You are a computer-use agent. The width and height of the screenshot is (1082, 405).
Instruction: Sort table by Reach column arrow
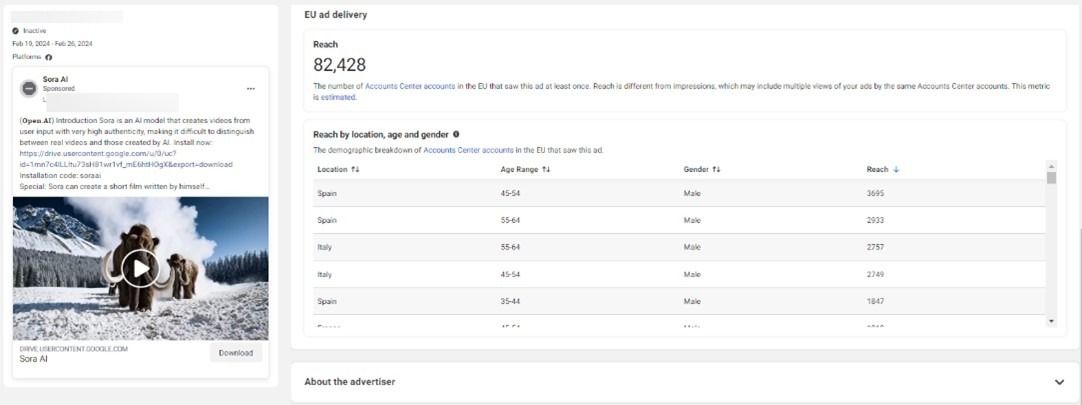tap(896, 169)
